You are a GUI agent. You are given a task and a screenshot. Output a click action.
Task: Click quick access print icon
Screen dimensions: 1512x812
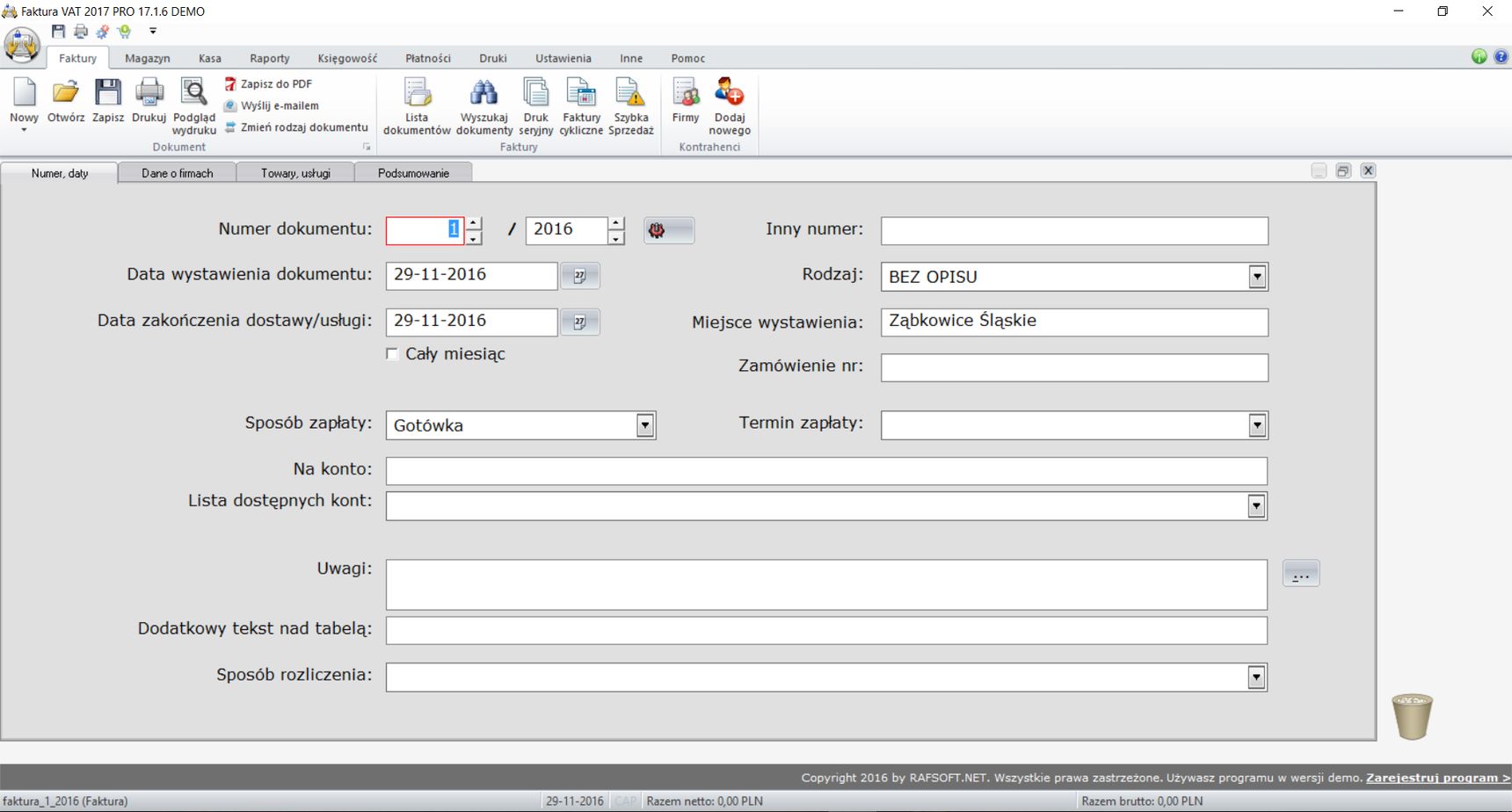coord(81,32)
